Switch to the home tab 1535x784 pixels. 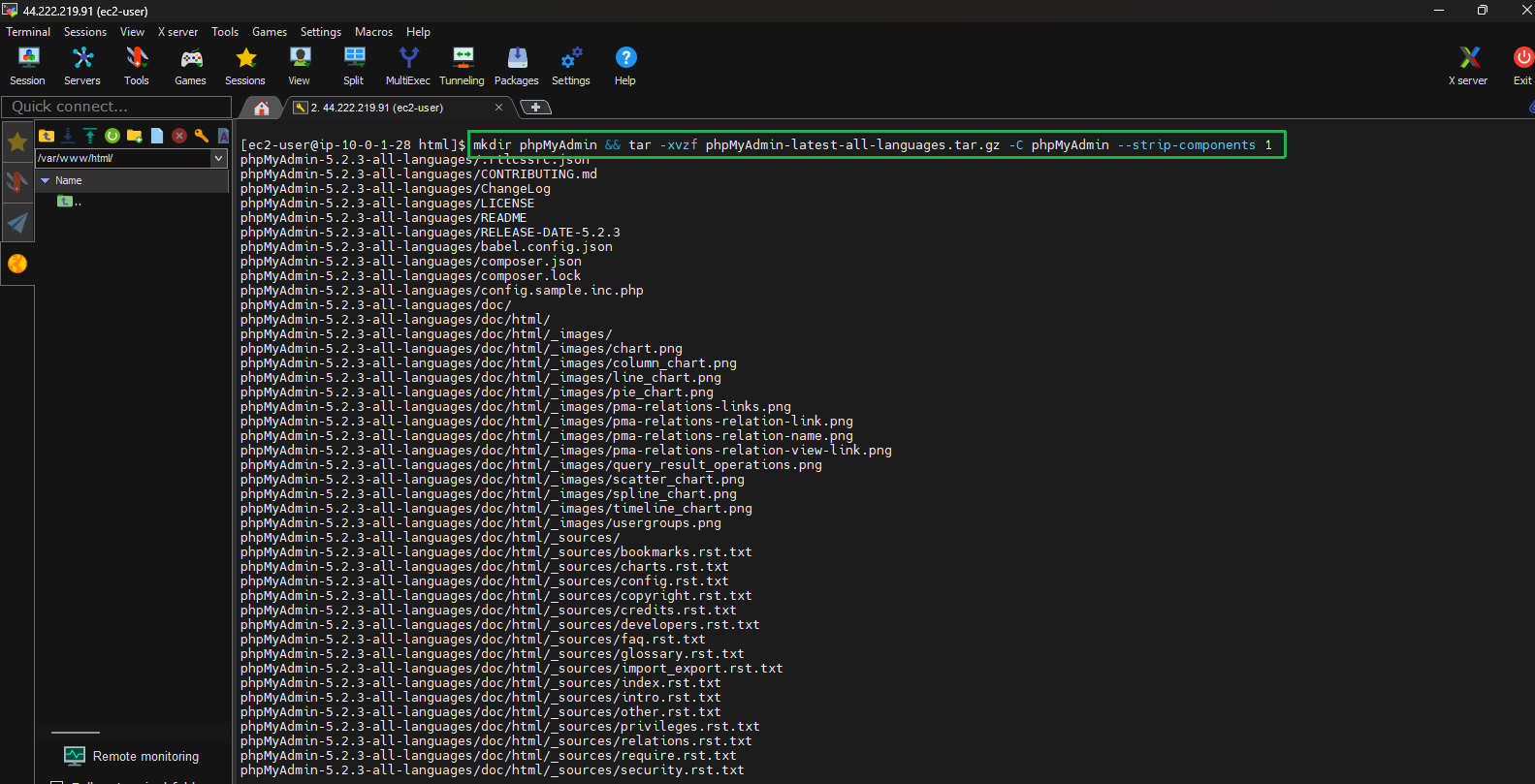pyautogui.click(x=261, y=108)
